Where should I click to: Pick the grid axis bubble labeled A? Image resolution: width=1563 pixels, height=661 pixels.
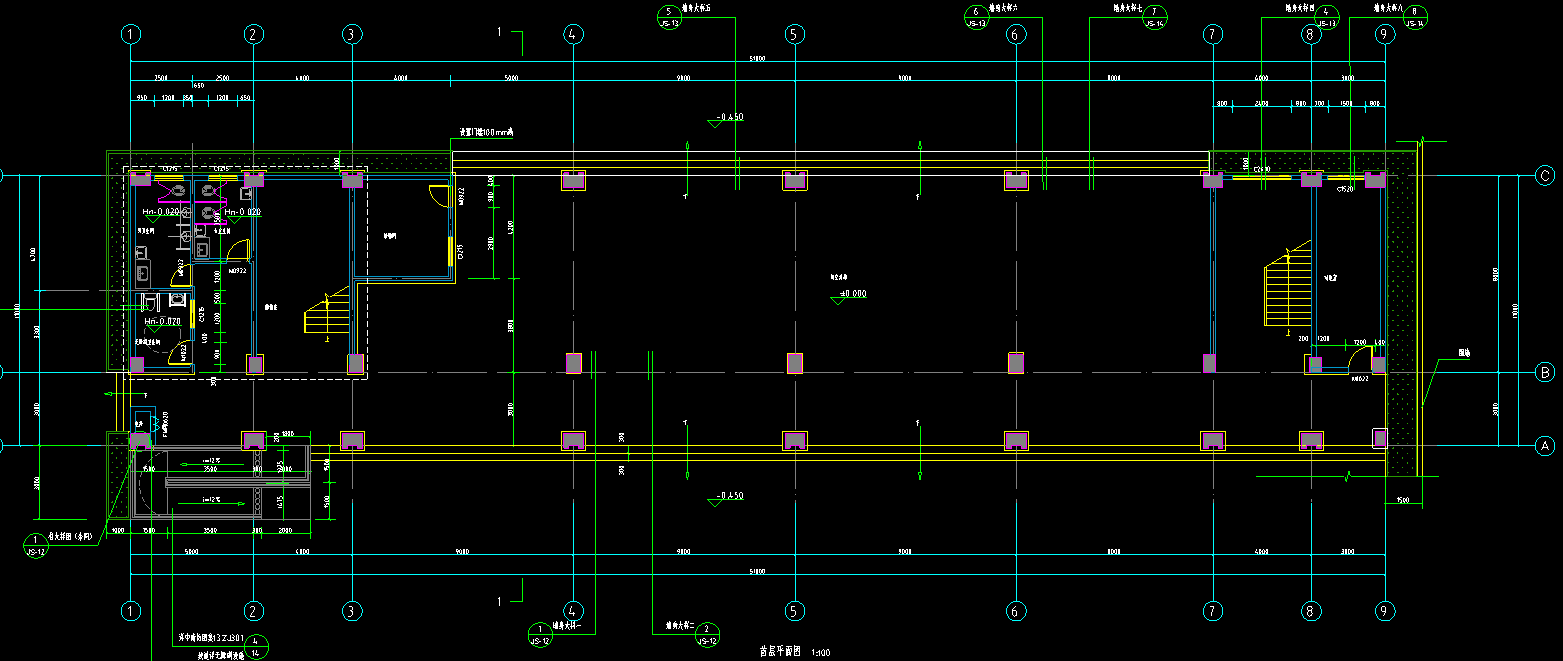click(x=1545, y=444)
